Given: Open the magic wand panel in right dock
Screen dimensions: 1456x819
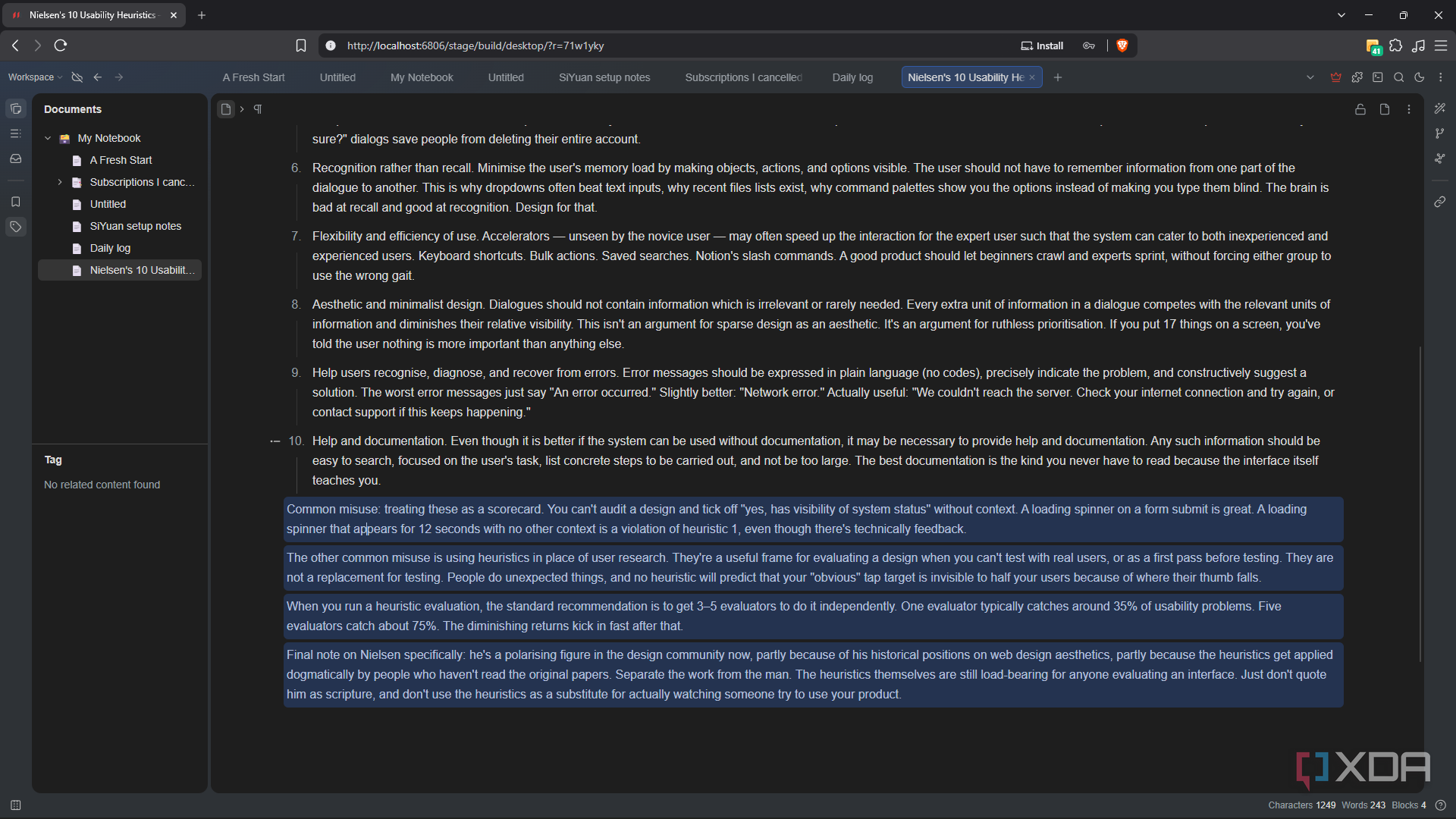Looking at the screenshot, I should 1440,108.
